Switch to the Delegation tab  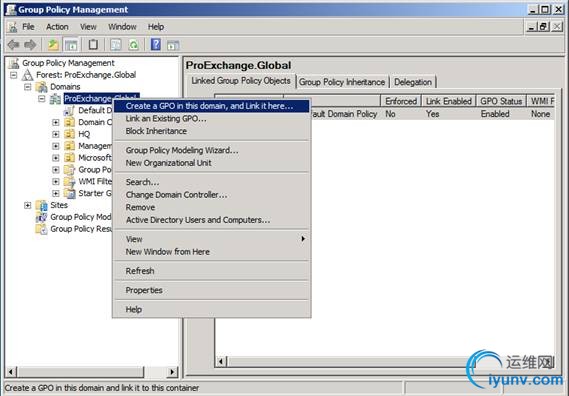(413, 82)
